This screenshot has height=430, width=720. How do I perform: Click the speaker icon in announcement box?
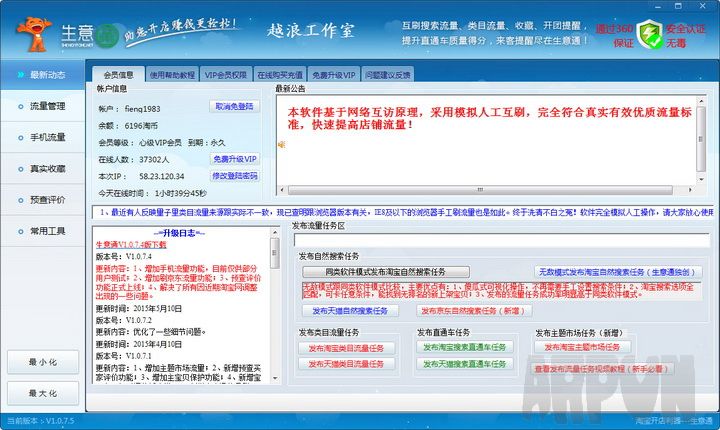281,145
